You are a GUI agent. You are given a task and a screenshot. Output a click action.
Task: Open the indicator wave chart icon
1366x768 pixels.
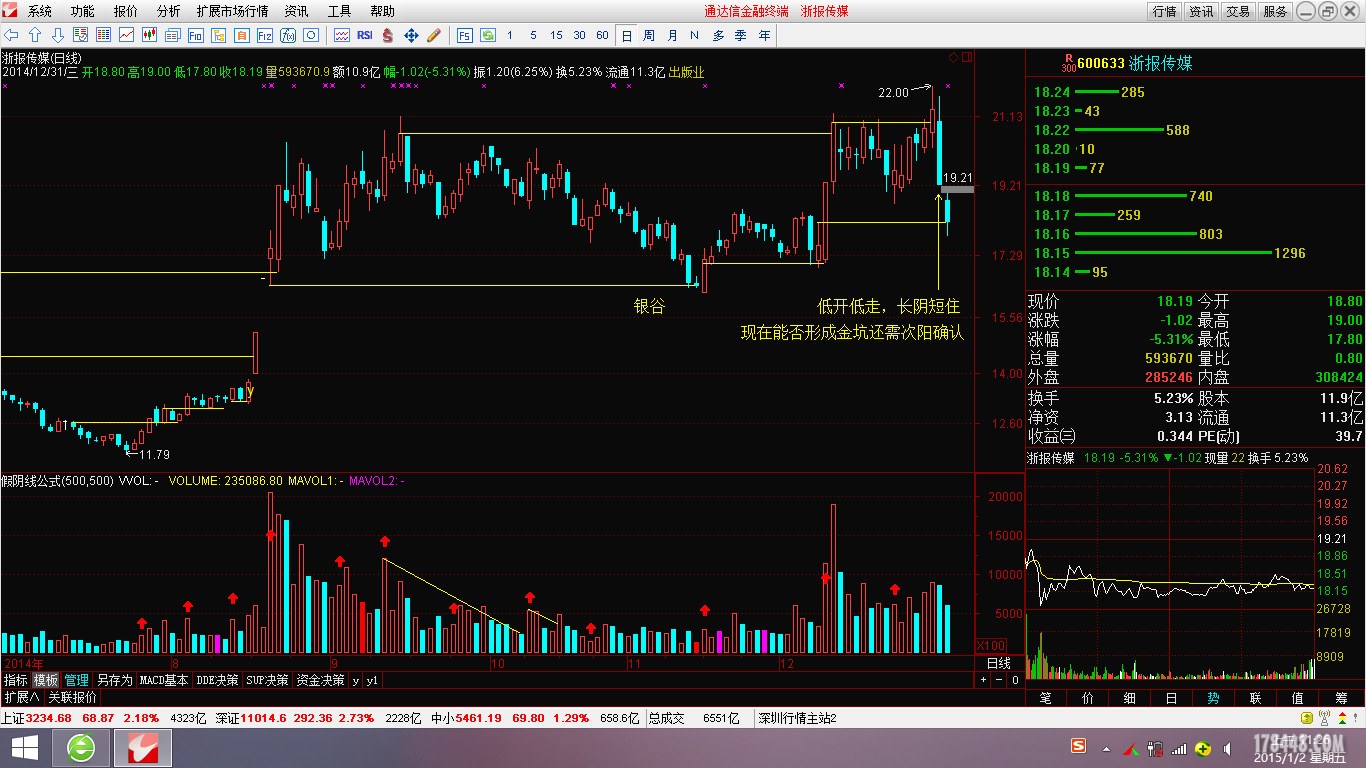point(342,35)
